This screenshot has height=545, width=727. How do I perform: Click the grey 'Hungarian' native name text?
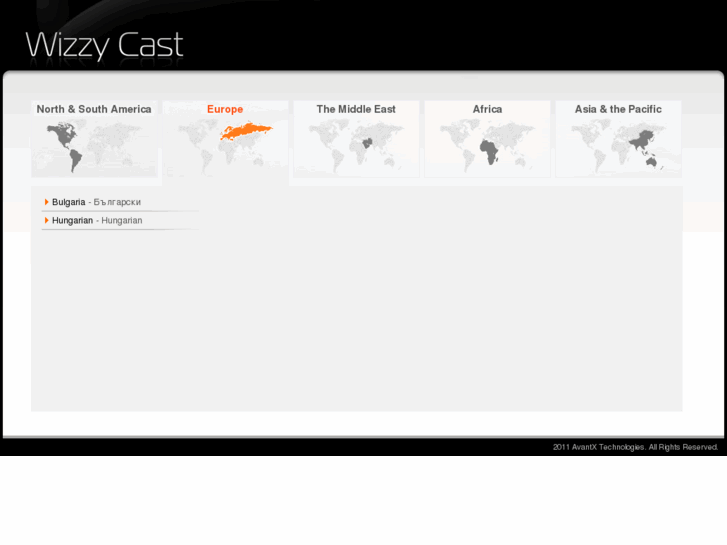click(x=122, y=220)
